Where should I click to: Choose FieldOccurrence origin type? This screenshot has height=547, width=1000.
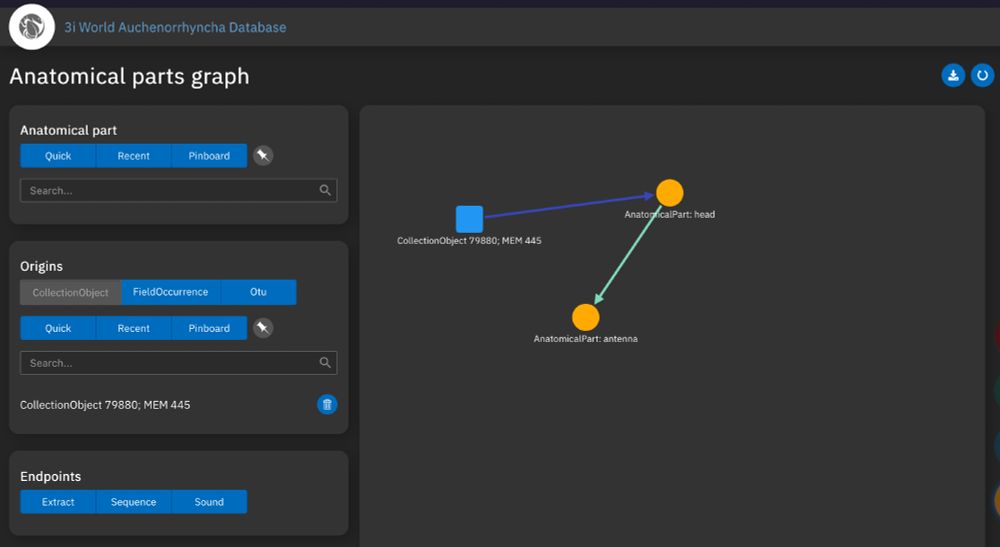coord(170,292)
